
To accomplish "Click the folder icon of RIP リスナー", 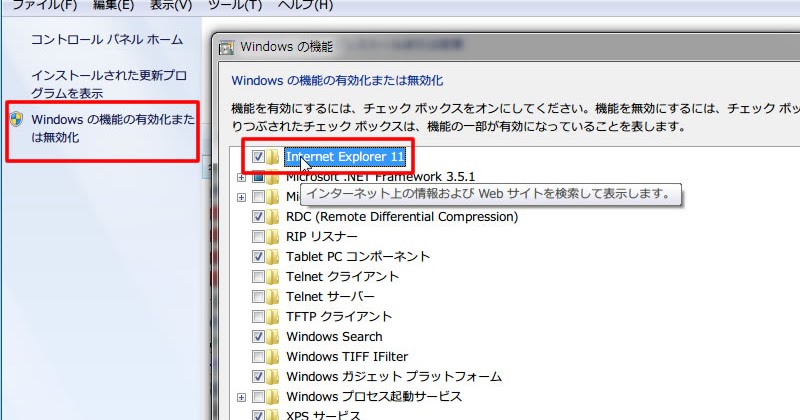I will (272, 237).
